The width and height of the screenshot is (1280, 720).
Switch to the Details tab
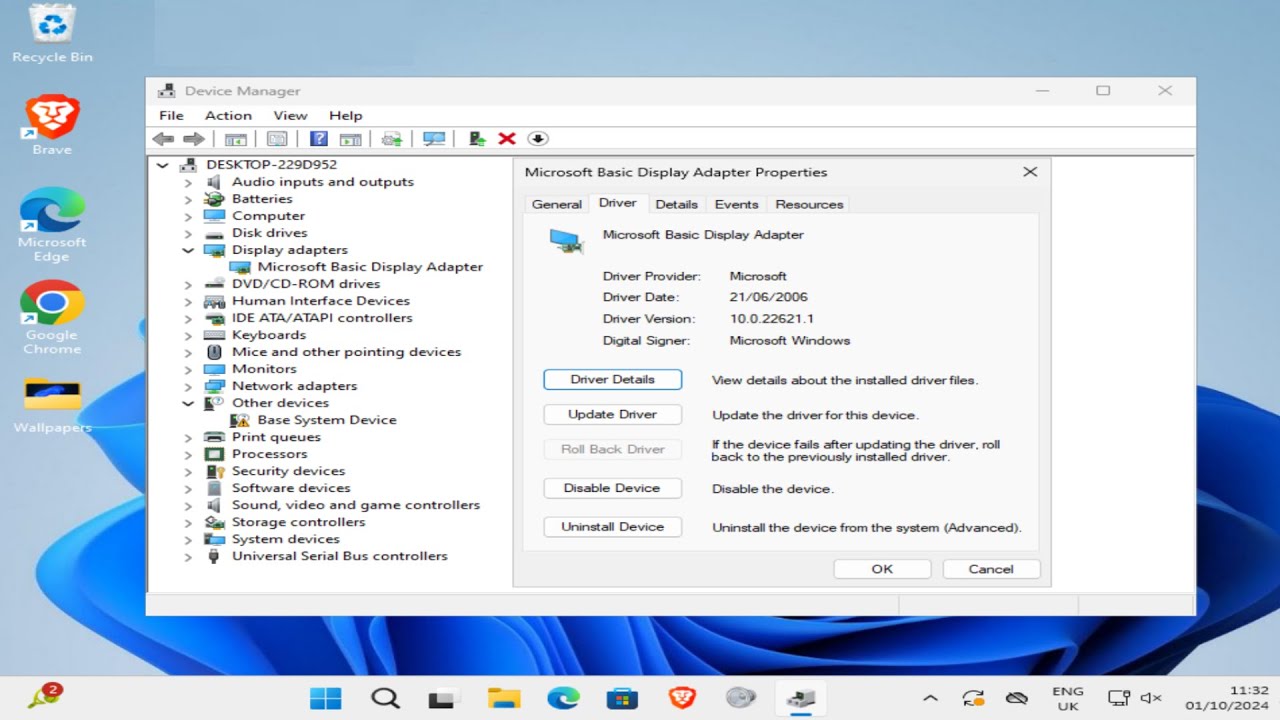[x=676, y=204]
